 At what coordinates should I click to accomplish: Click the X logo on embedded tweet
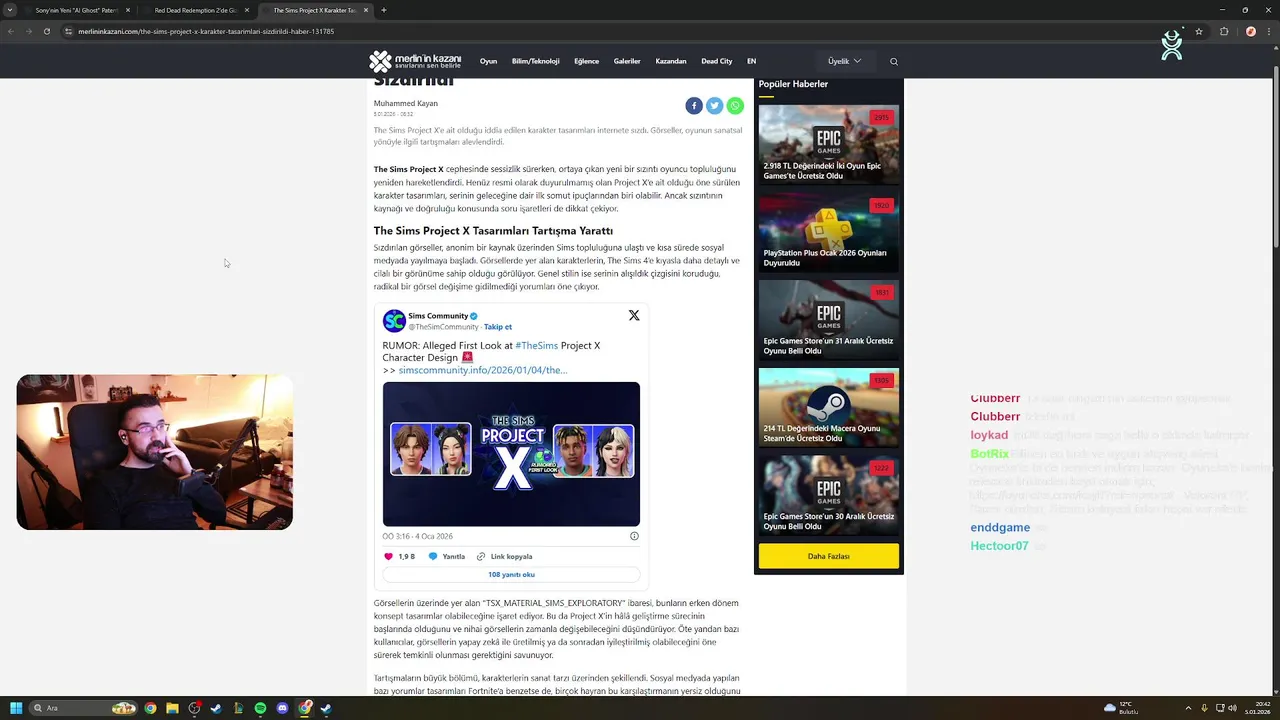pos(633,315)
